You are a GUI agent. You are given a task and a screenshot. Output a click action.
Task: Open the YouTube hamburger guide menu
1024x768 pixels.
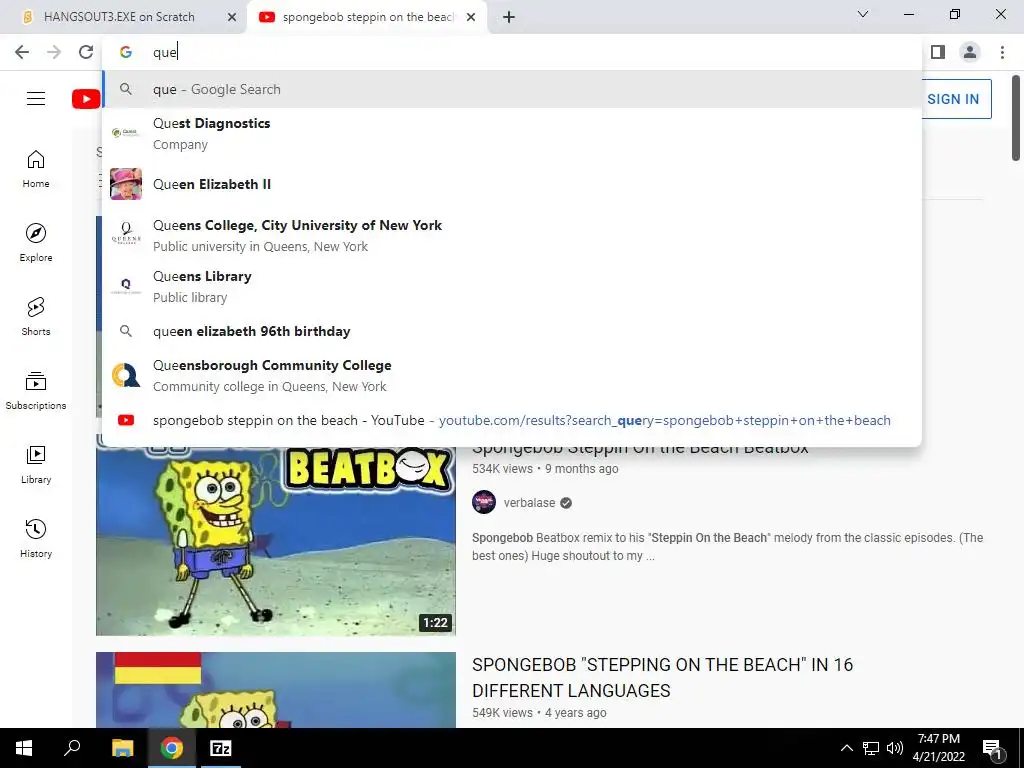click(36, 99)
